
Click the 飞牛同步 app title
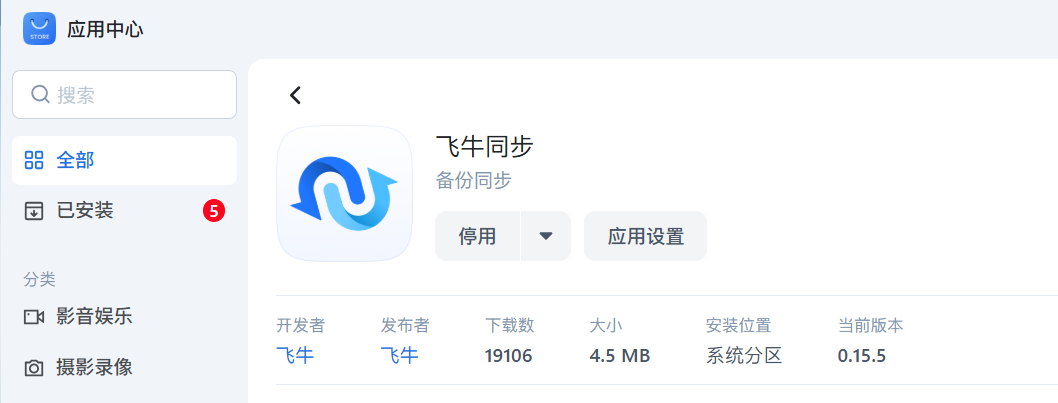(484, 146)
